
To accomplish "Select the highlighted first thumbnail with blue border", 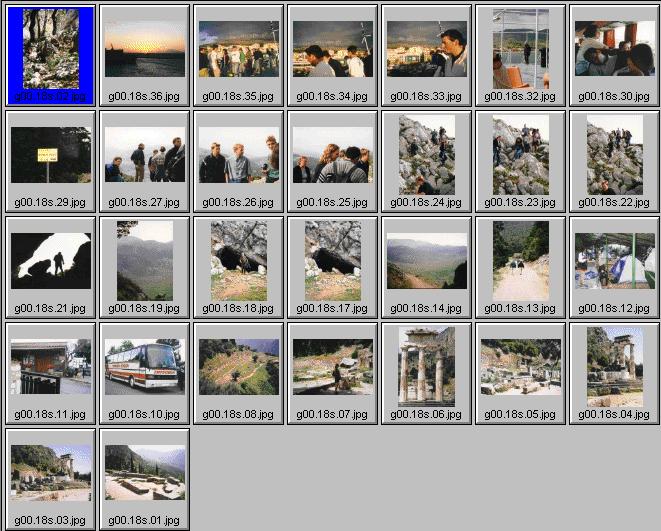I will click(51, 50).
